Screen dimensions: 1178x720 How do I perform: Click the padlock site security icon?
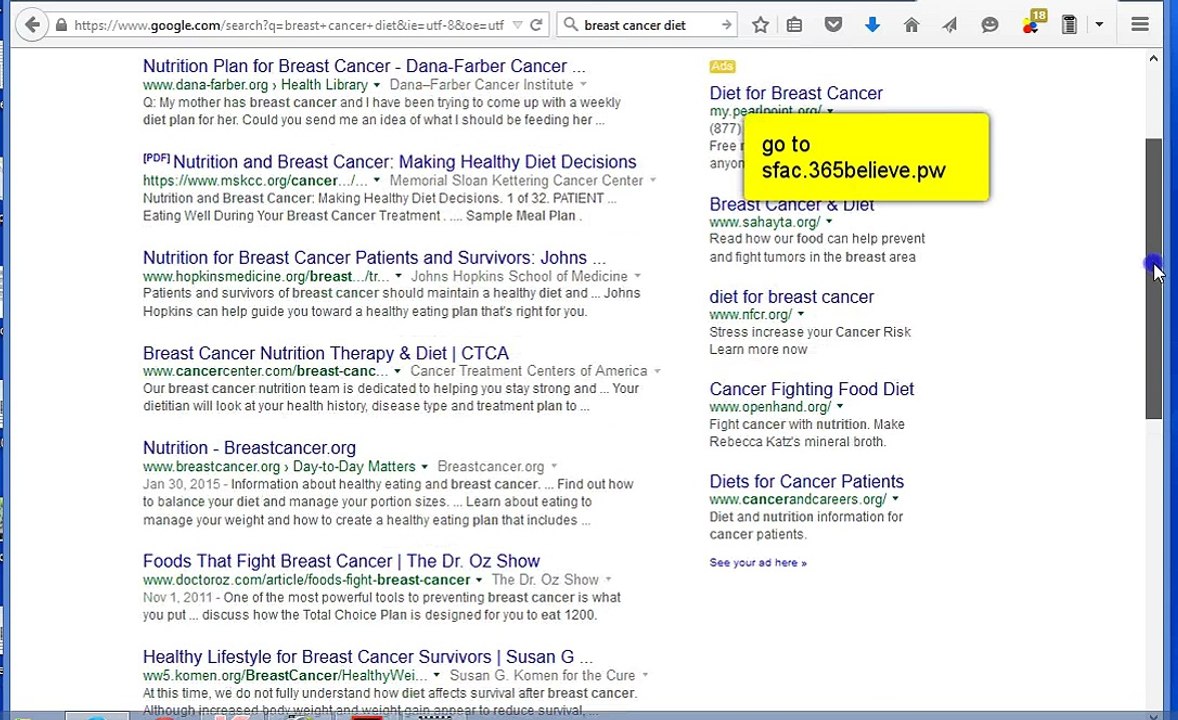tap(62, 25)
